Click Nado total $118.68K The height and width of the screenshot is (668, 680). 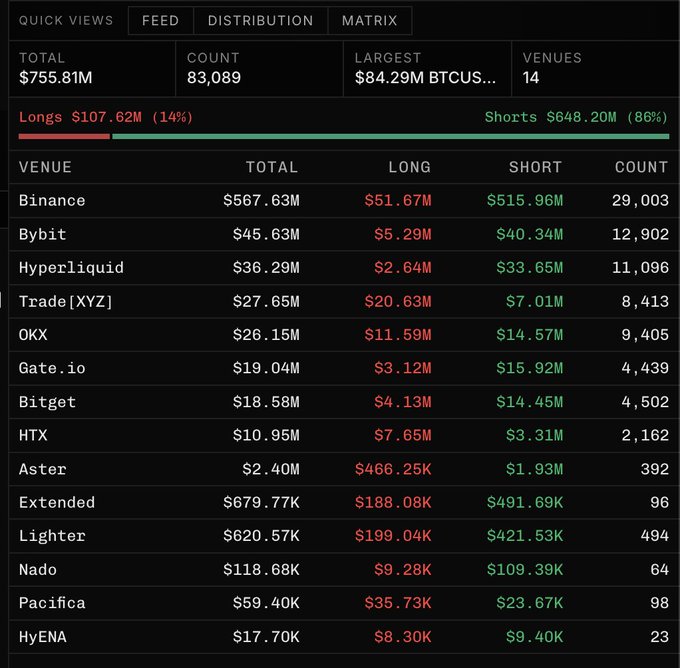point(261,569)
